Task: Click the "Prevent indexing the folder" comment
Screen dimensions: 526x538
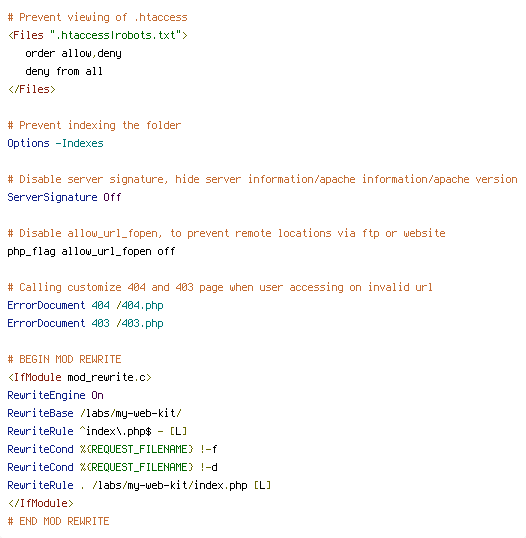Action: pyautogui.click(x=94, y=125)
